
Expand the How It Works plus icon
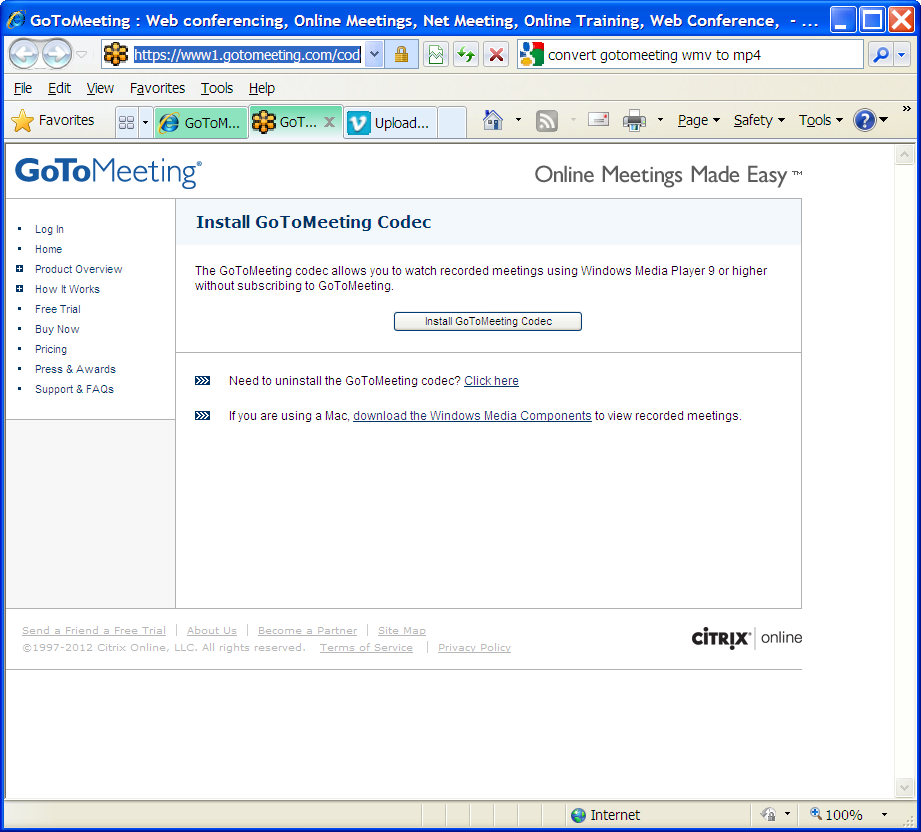pyautogui.click(x=19, y=288)
